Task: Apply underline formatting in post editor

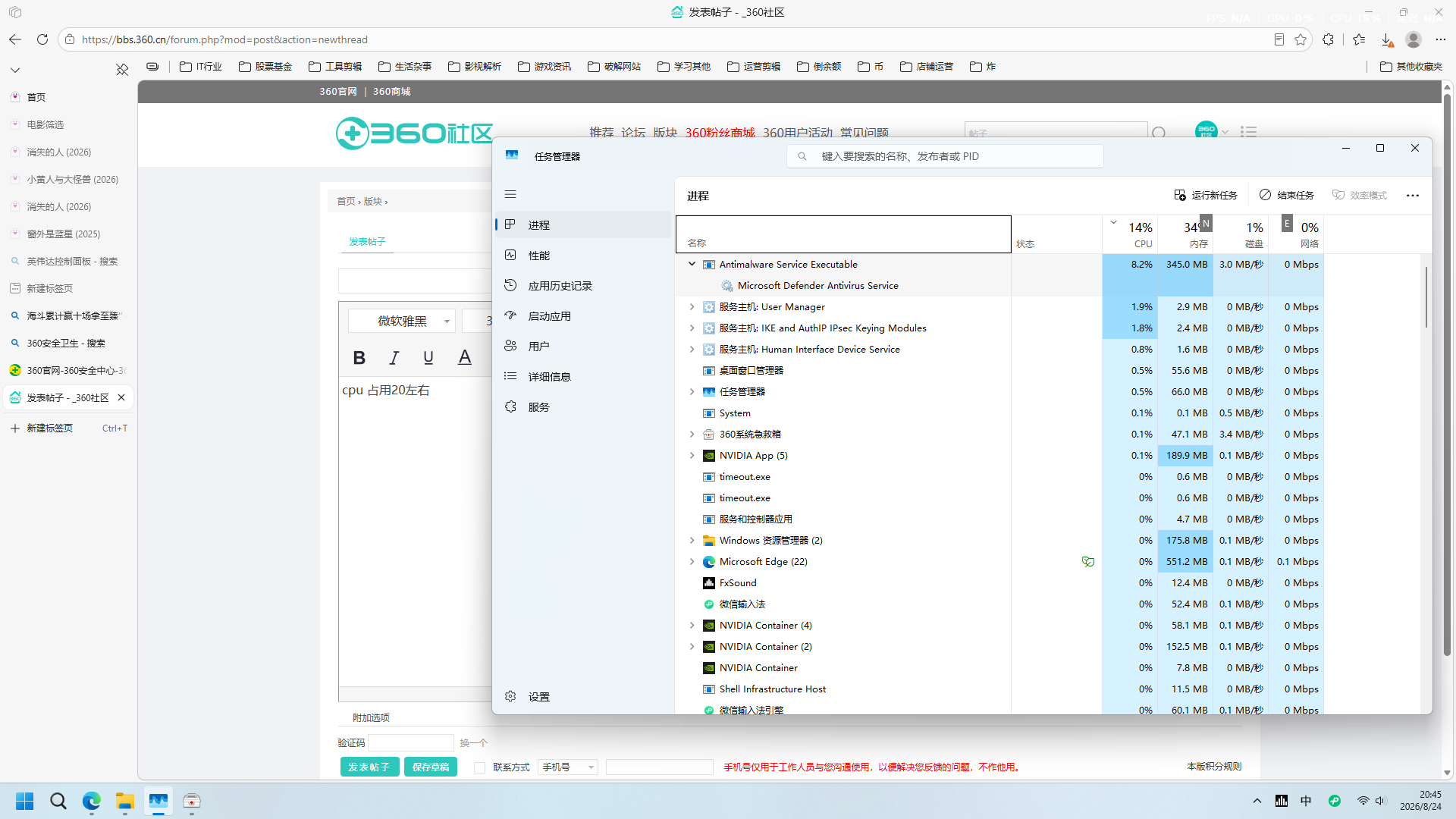Action: 428,357
